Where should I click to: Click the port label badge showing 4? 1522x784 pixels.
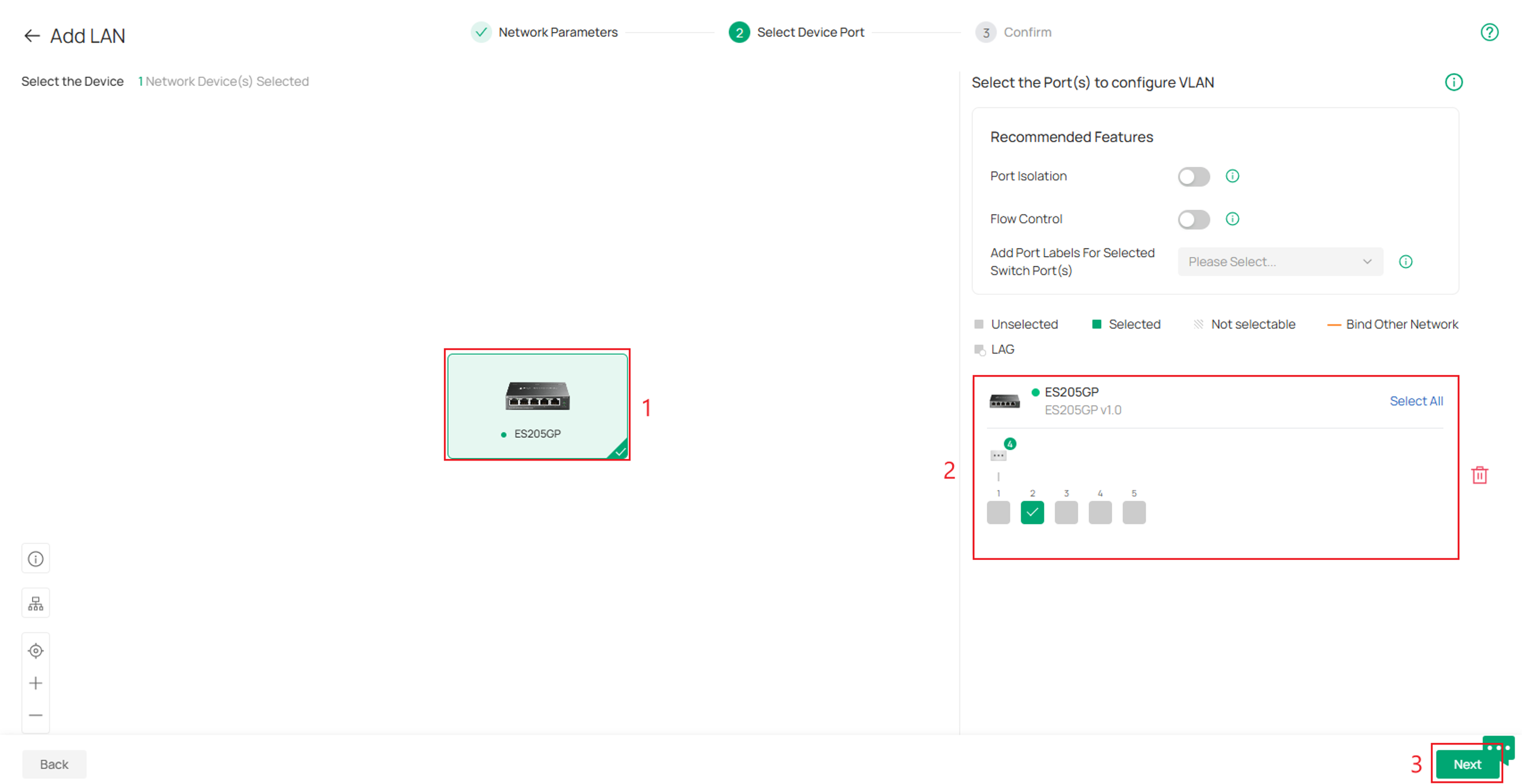point(1010,444)
